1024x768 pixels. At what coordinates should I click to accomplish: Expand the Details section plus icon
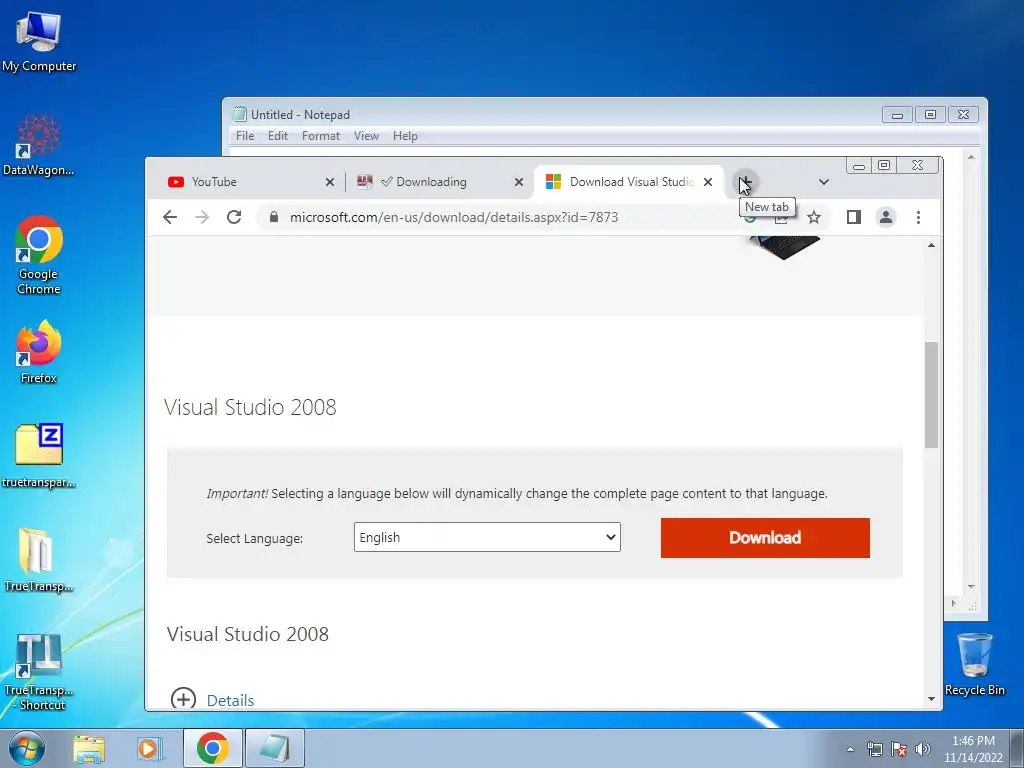click(x=184, y=699)
